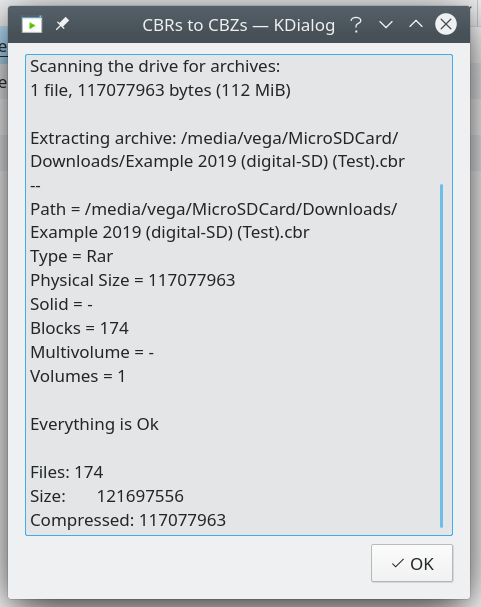
Task: Activate the question mark help icon
Action: coord(356,25)
